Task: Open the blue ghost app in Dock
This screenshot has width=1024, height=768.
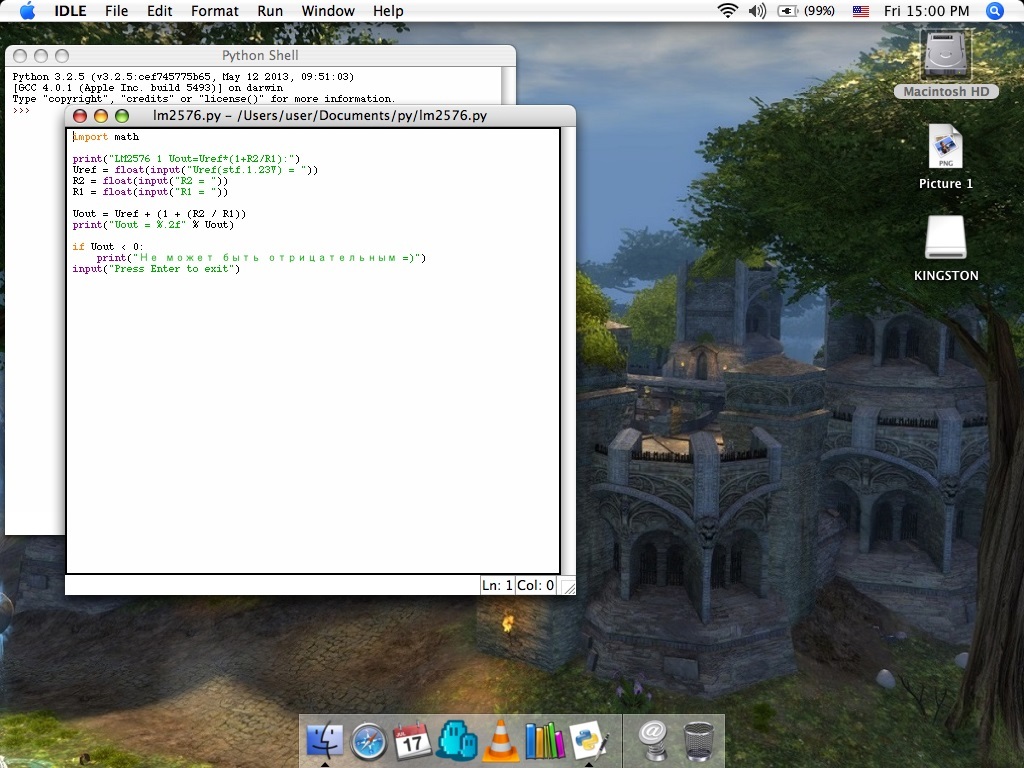Action: [x=456, y=741]
